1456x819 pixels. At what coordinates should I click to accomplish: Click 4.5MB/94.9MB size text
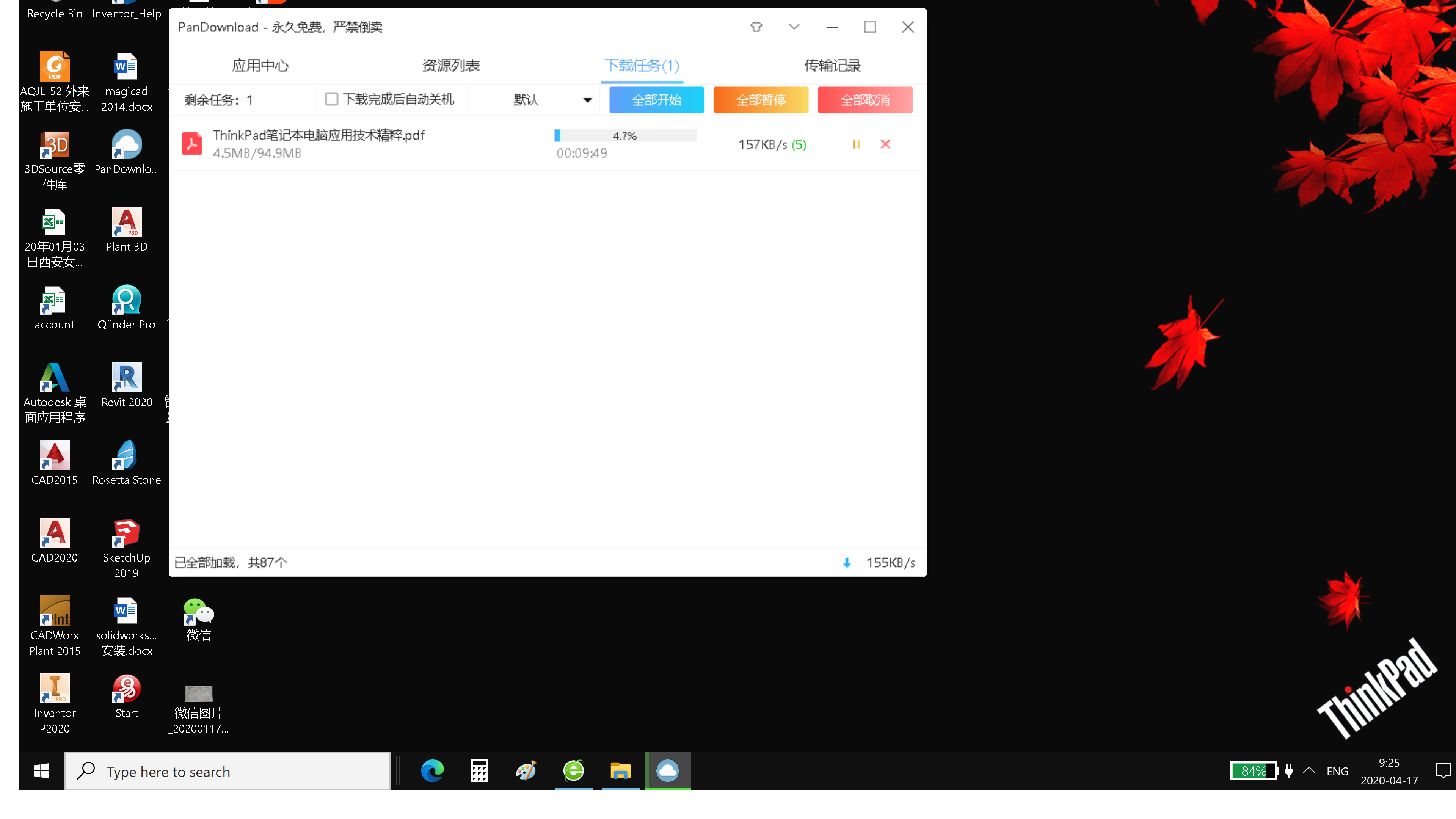pos(257,153)
